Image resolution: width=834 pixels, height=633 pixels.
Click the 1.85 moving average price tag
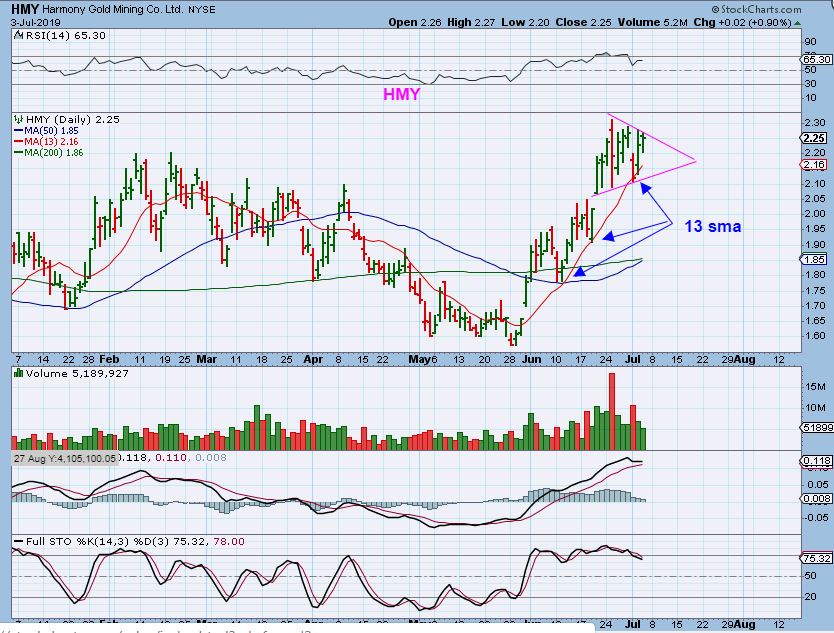point(814,260)
